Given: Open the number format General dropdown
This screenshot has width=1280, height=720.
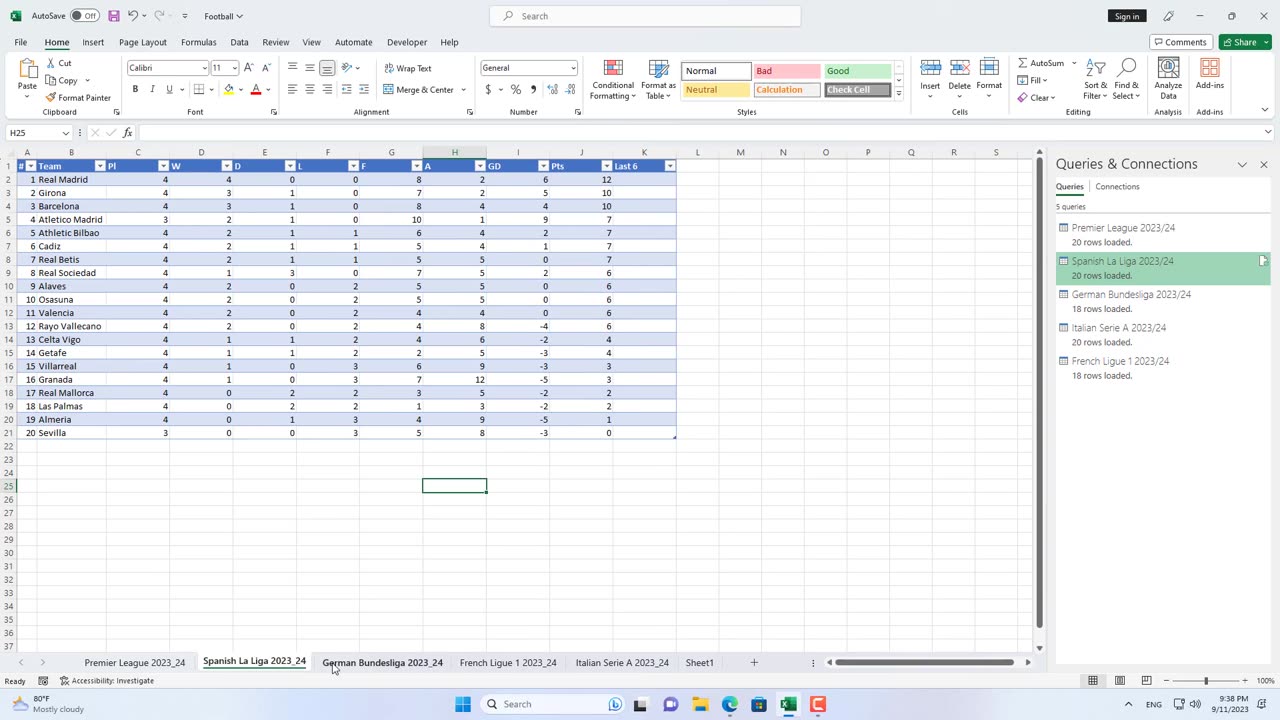Looking at the screenshot, I should tap(573, 68).
